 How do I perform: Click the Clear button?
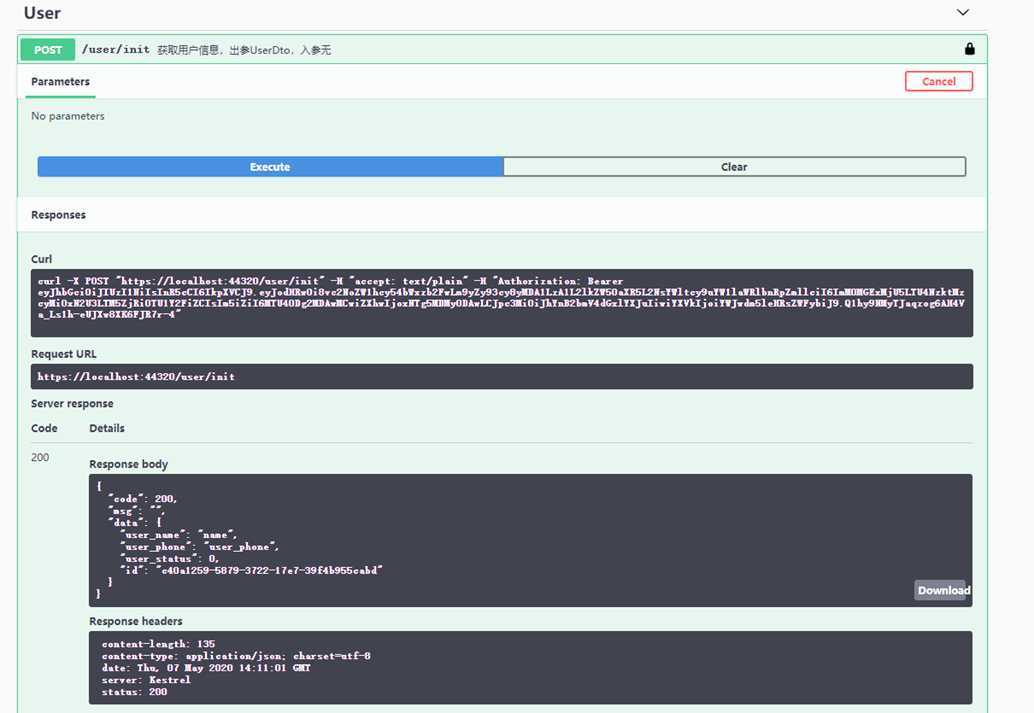pyautogui.click(x=734, y=167)
